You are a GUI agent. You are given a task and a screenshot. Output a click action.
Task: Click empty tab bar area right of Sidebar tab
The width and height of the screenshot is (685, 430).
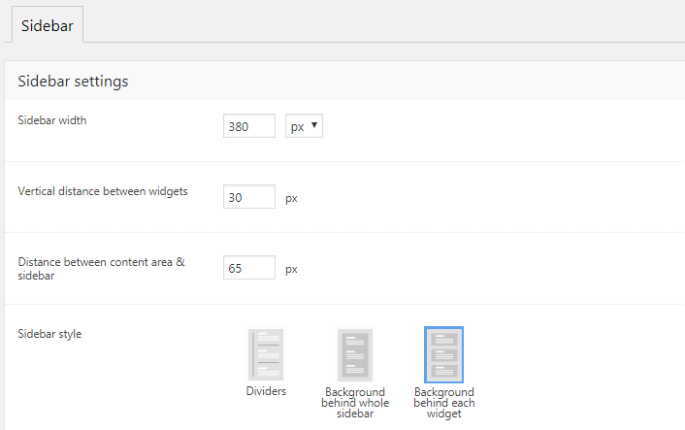pos(380,23)
